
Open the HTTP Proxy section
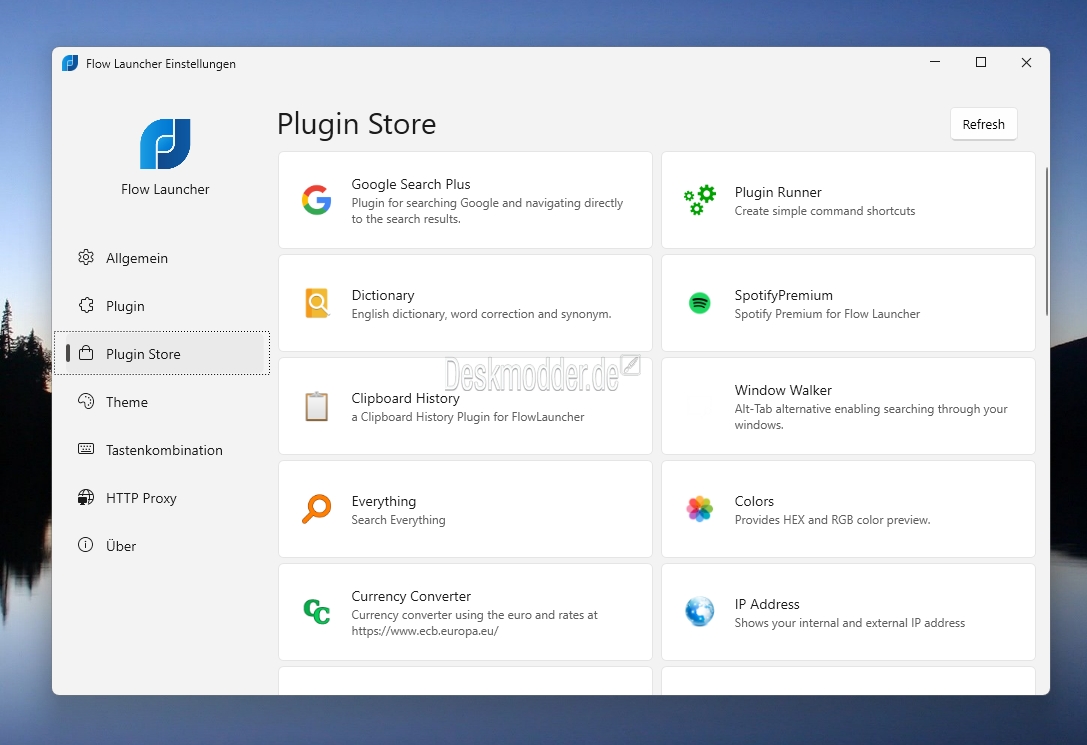162,498
